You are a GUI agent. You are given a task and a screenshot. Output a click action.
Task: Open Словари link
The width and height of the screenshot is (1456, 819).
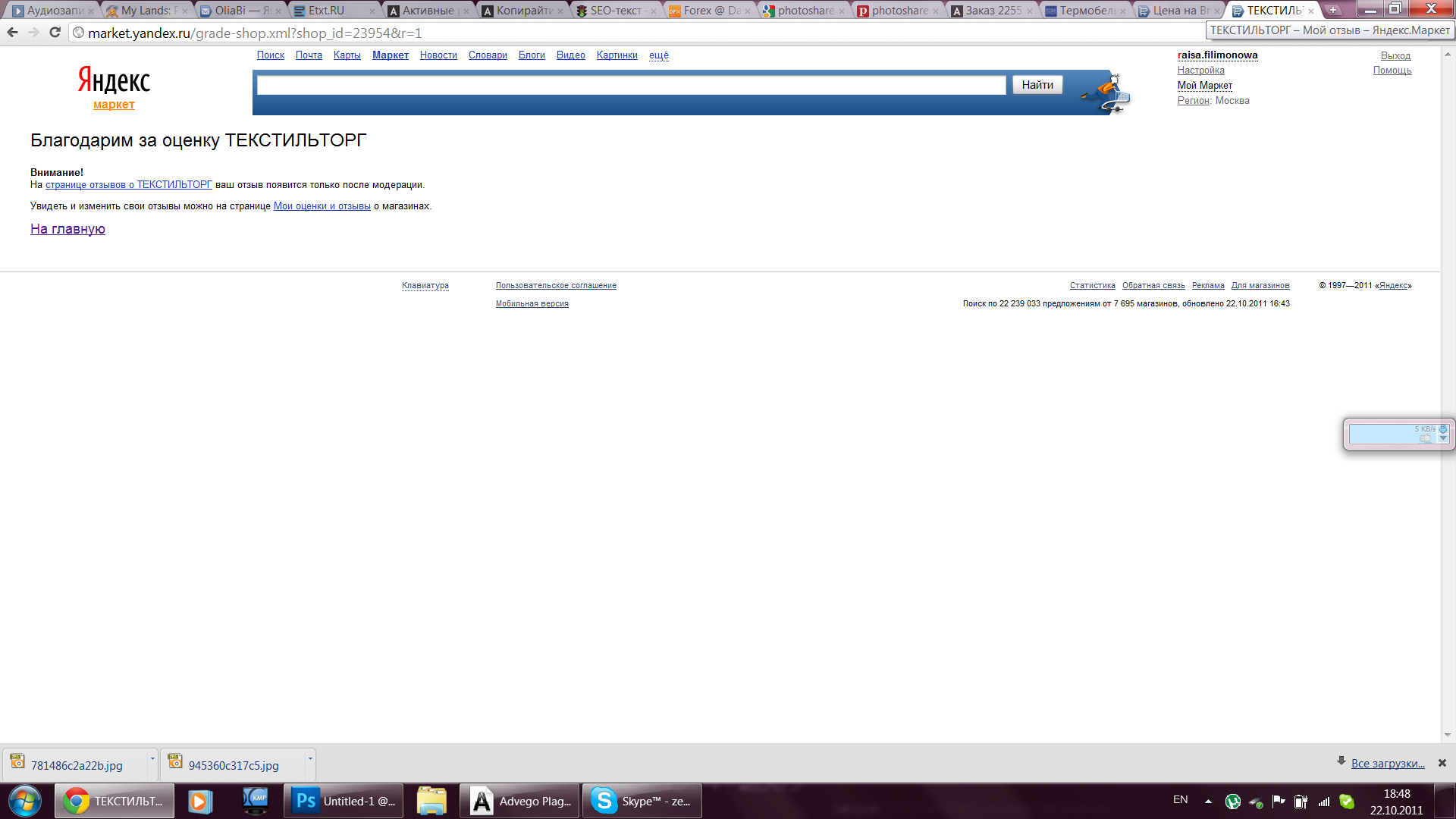[488, 55]
